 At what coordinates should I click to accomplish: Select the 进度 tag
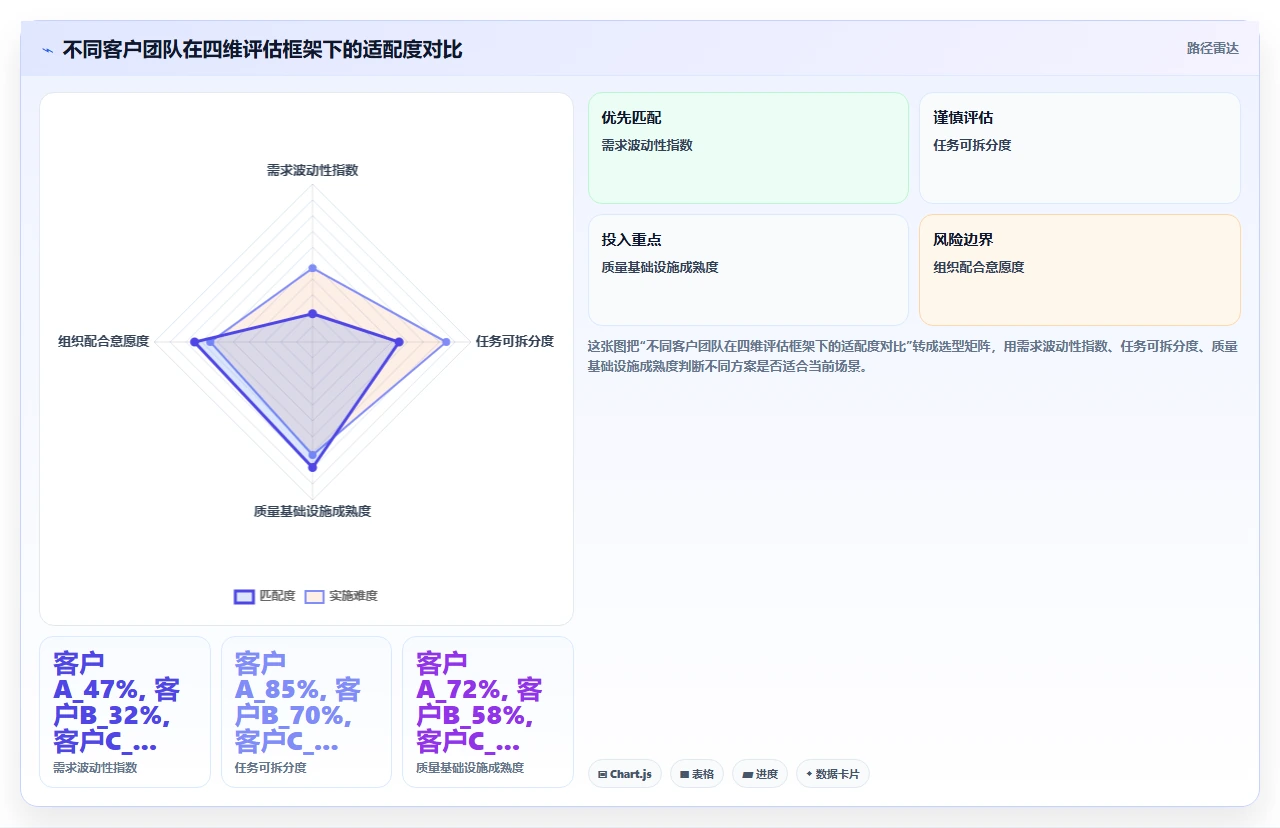click(760, 774)
